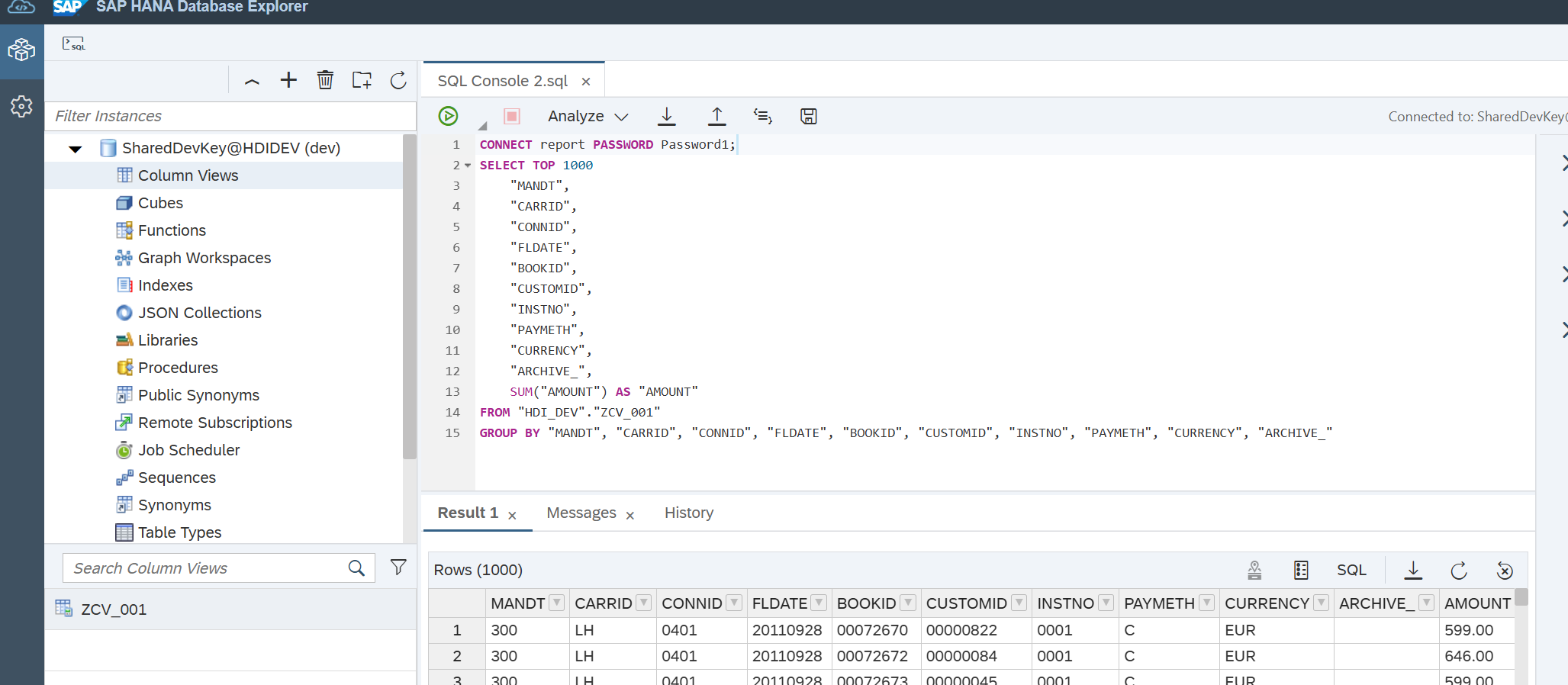
Task: Click the cloud logo in the header
Action: click(x=21, y=7)
